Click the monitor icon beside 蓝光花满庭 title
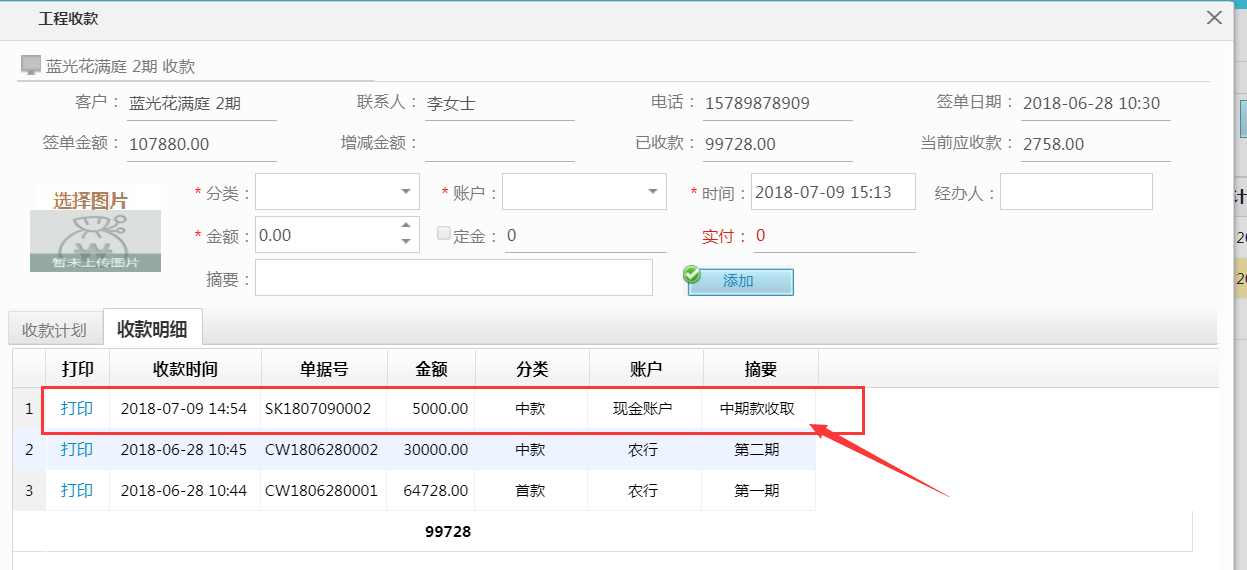The image size is (1247, 570). (x=31, y=66)
